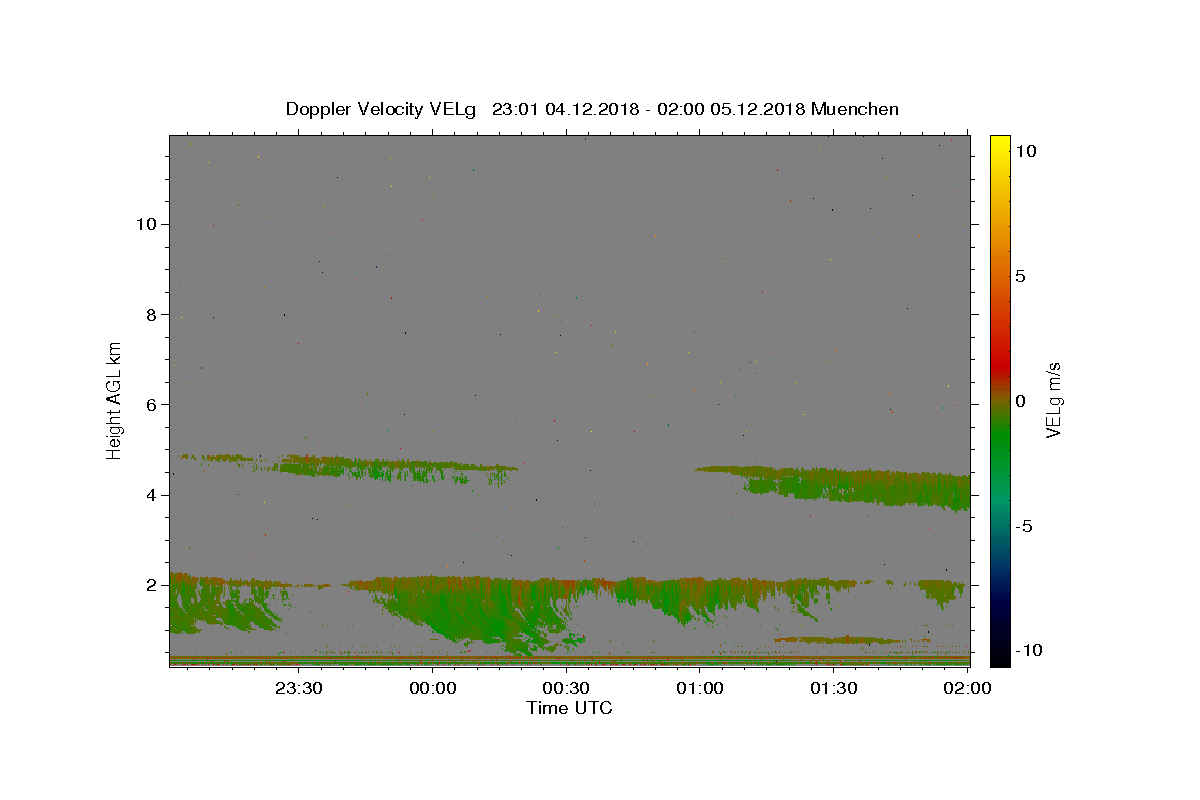Click the colorbar value -5 label
Viewport: 1200px width, 800px height.
pos(1024,526)
